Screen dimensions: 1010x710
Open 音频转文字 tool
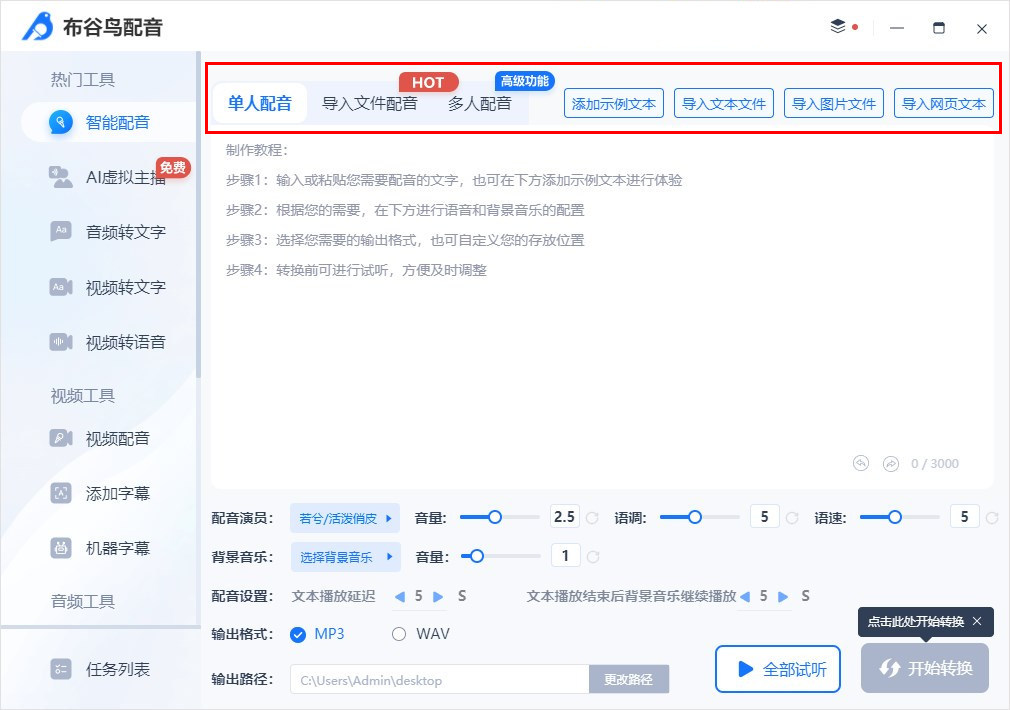coord(110,232)
